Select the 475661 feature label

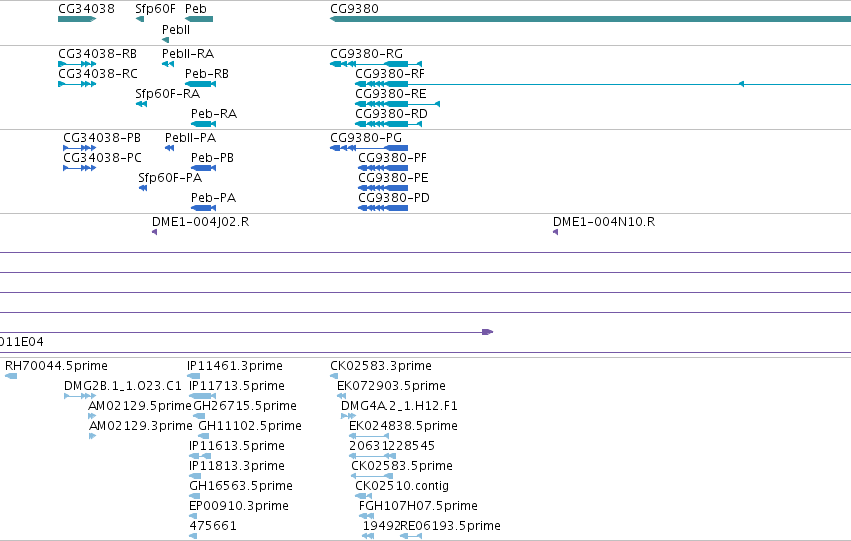click(213, 526)
